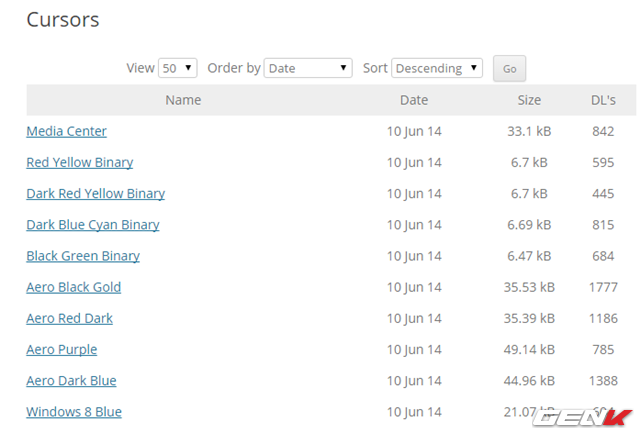Open the Media Center cursor link
The width and height of the screenshot is (640, 432).
[x=66, y=131]
